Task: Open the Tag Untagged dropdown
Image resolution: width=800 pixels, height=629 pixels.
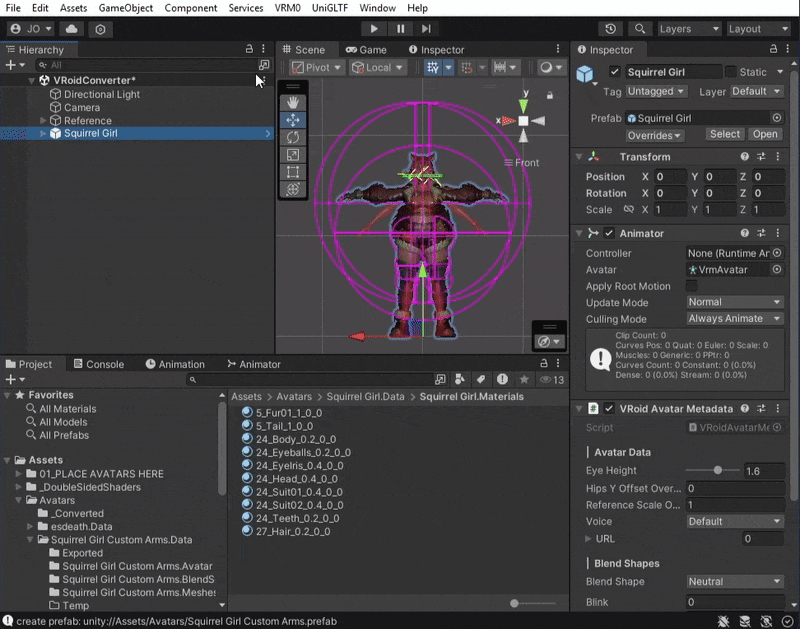Action: click(x=656, y=91)
